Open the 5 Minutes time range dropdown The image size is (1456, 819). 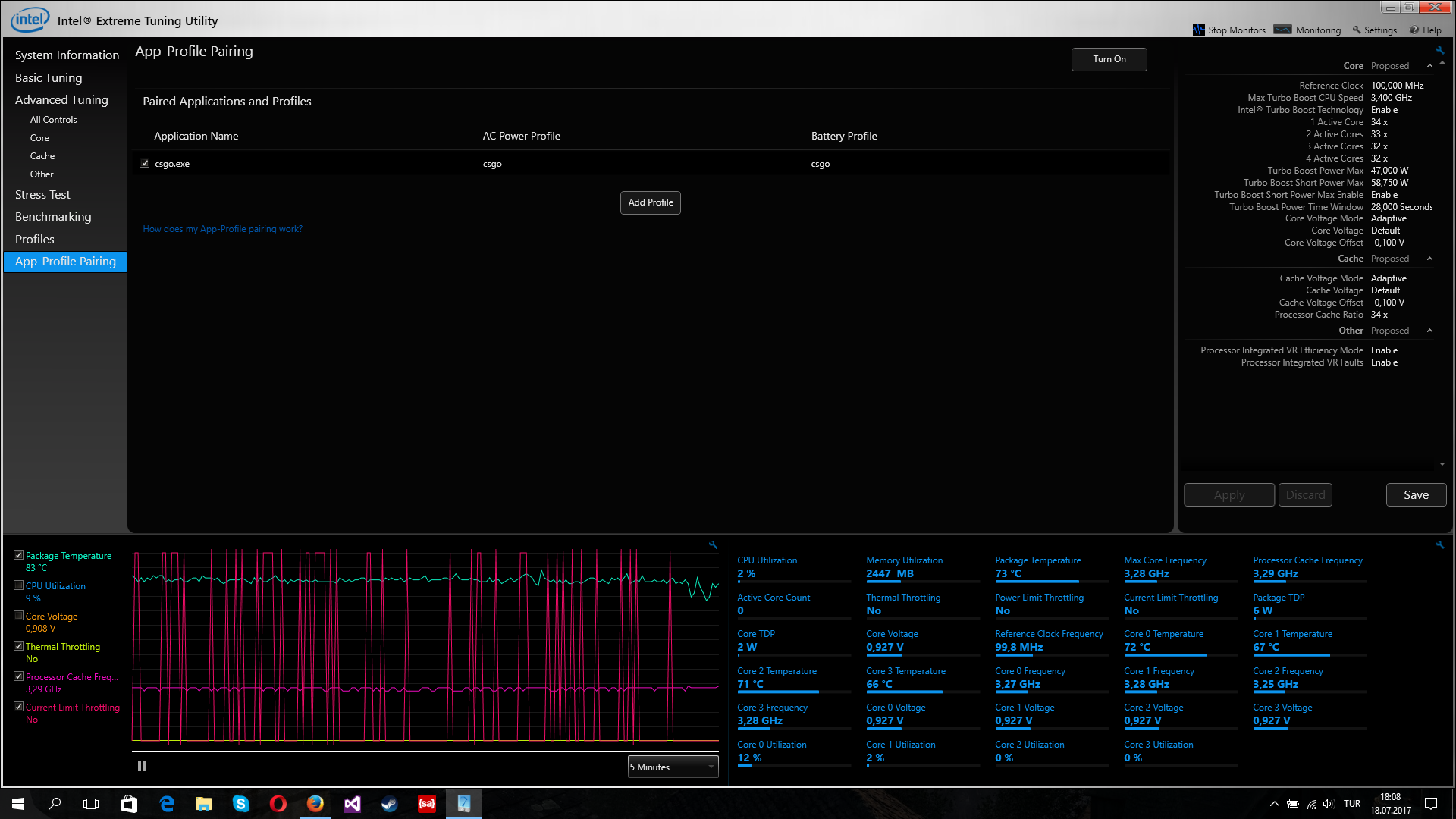tap(673, 767)
